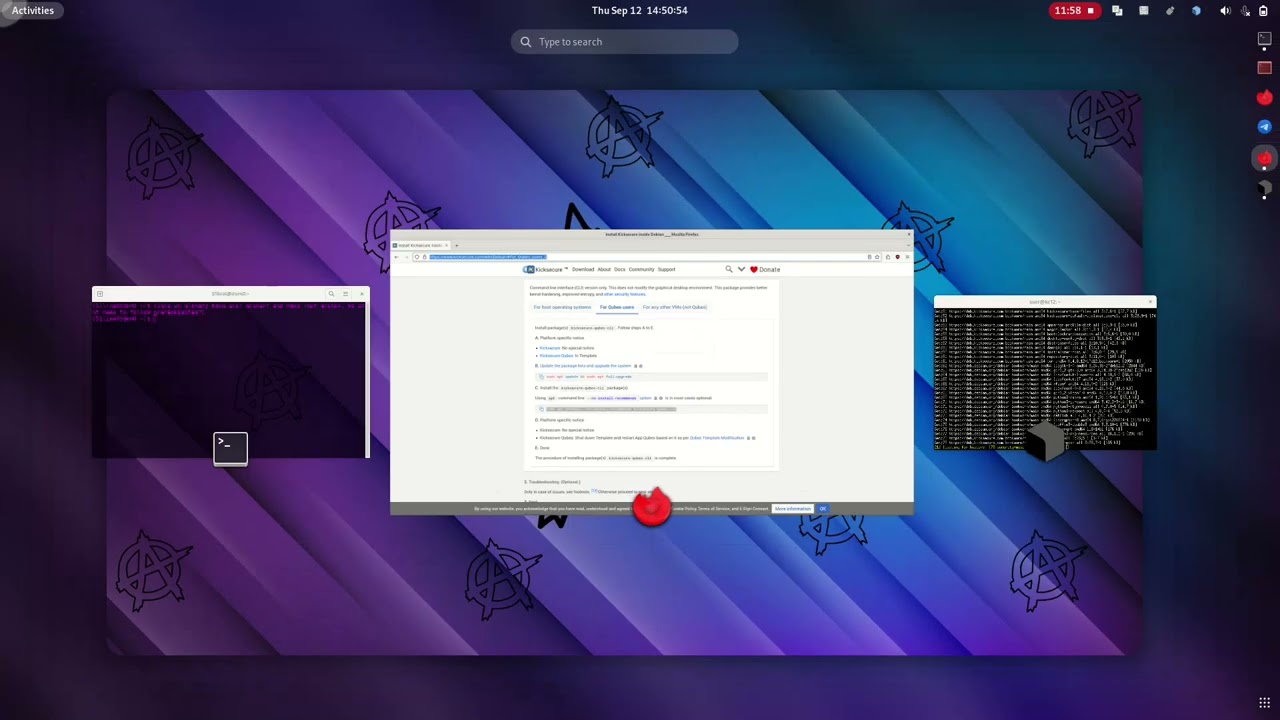
Task: Launch the un-highlighted red fox browser dash icon
Action: (x=1264, y=98)
